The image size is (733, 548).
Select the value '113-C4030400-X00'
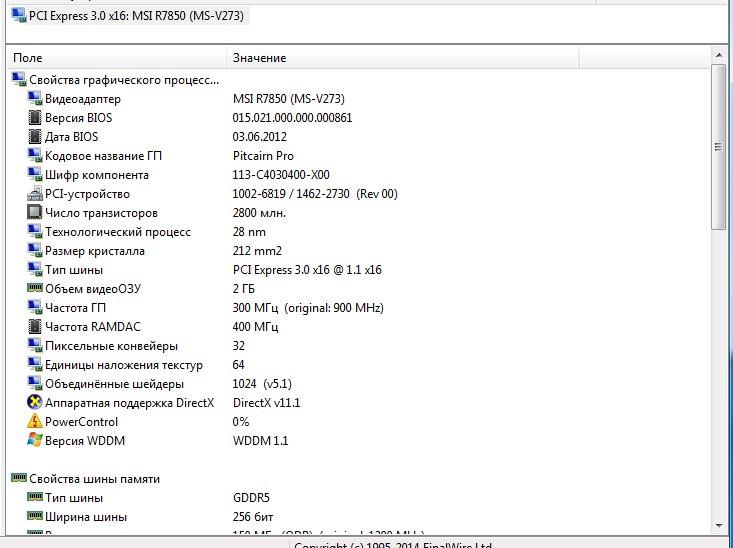click(x=281, y=175)
